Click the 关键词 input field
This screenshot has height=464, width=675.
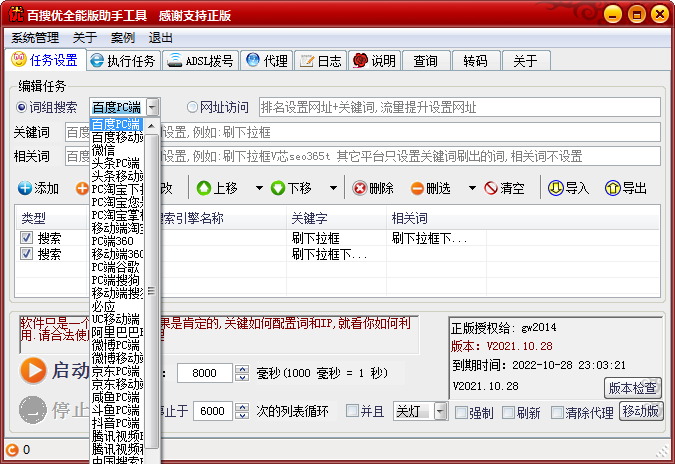pyautogui.click(x=362, y=132)
